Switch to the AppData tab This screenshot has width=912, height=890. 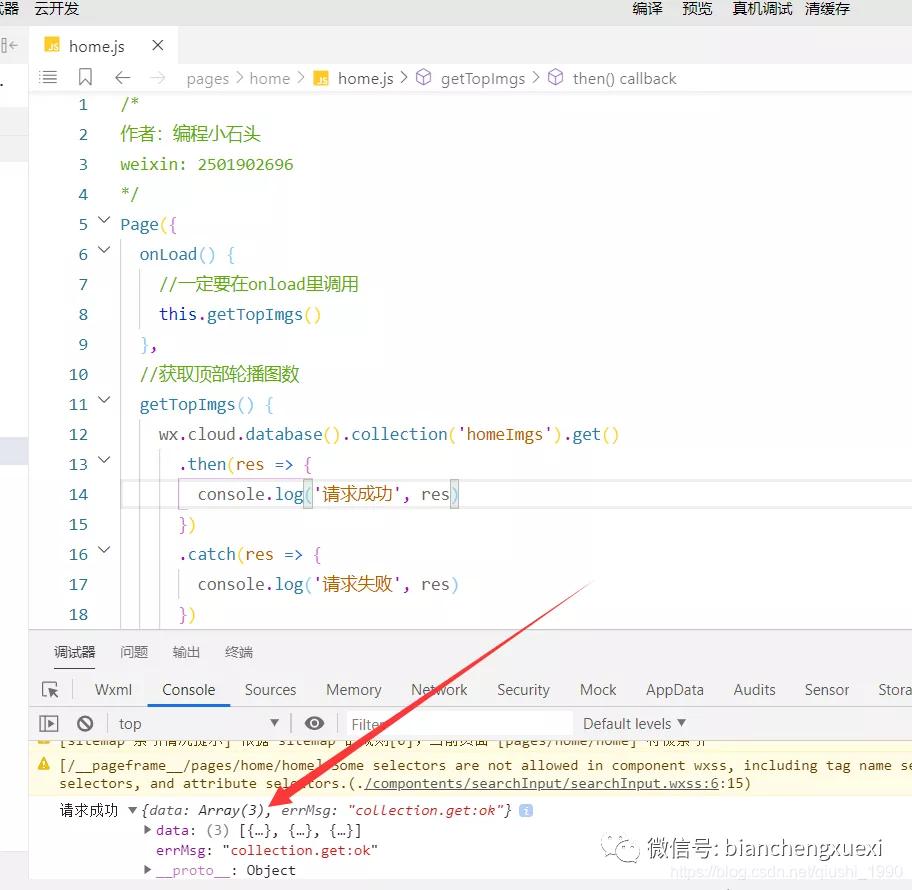pos(674,690)
